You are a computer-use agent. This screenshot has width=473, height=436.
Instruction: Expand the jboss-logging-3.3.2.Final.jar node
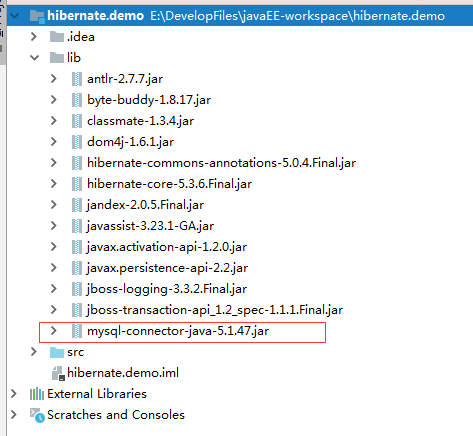54,289
